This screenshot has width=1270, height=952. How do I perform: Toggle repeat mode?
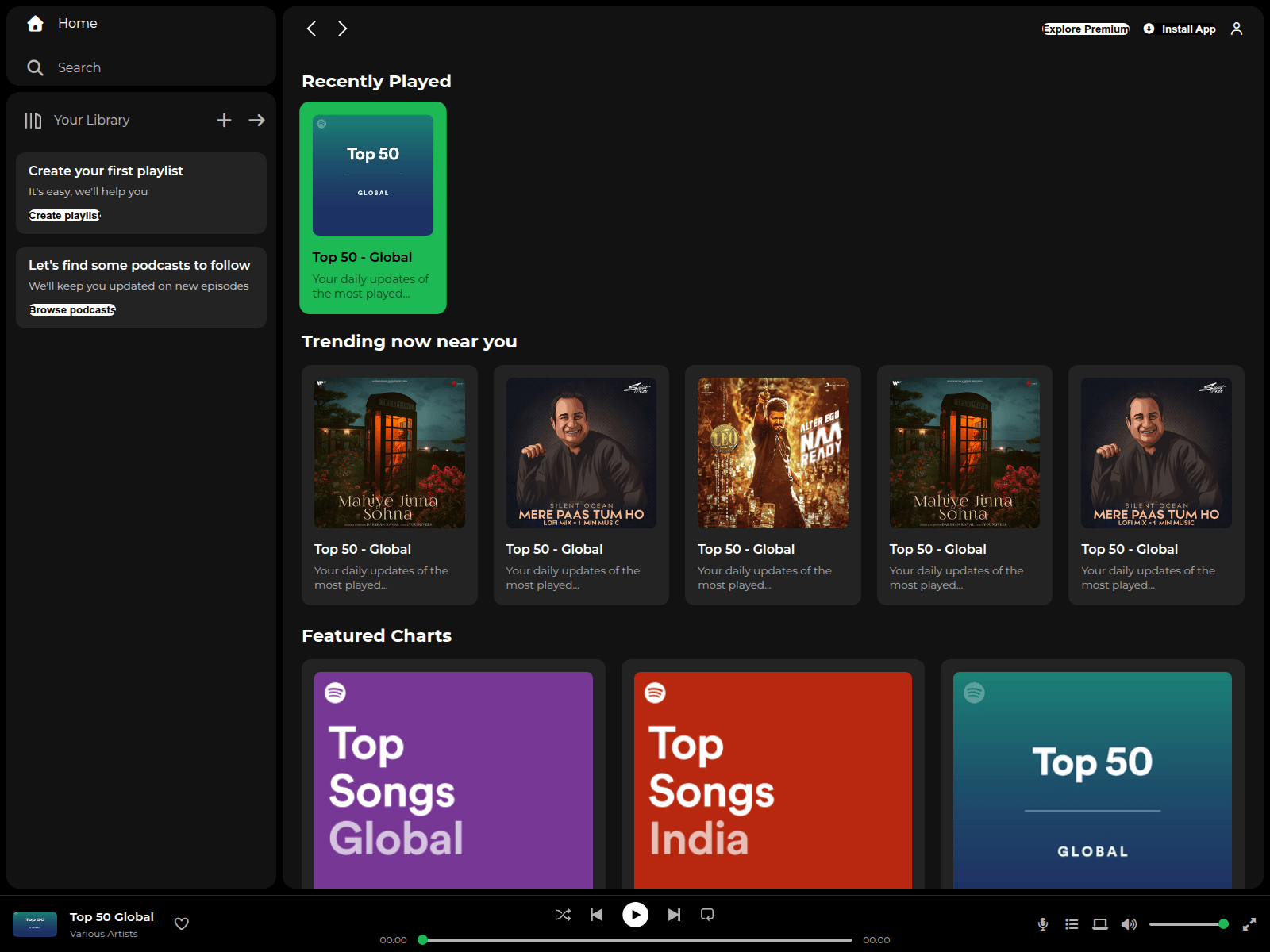(707, 915)
